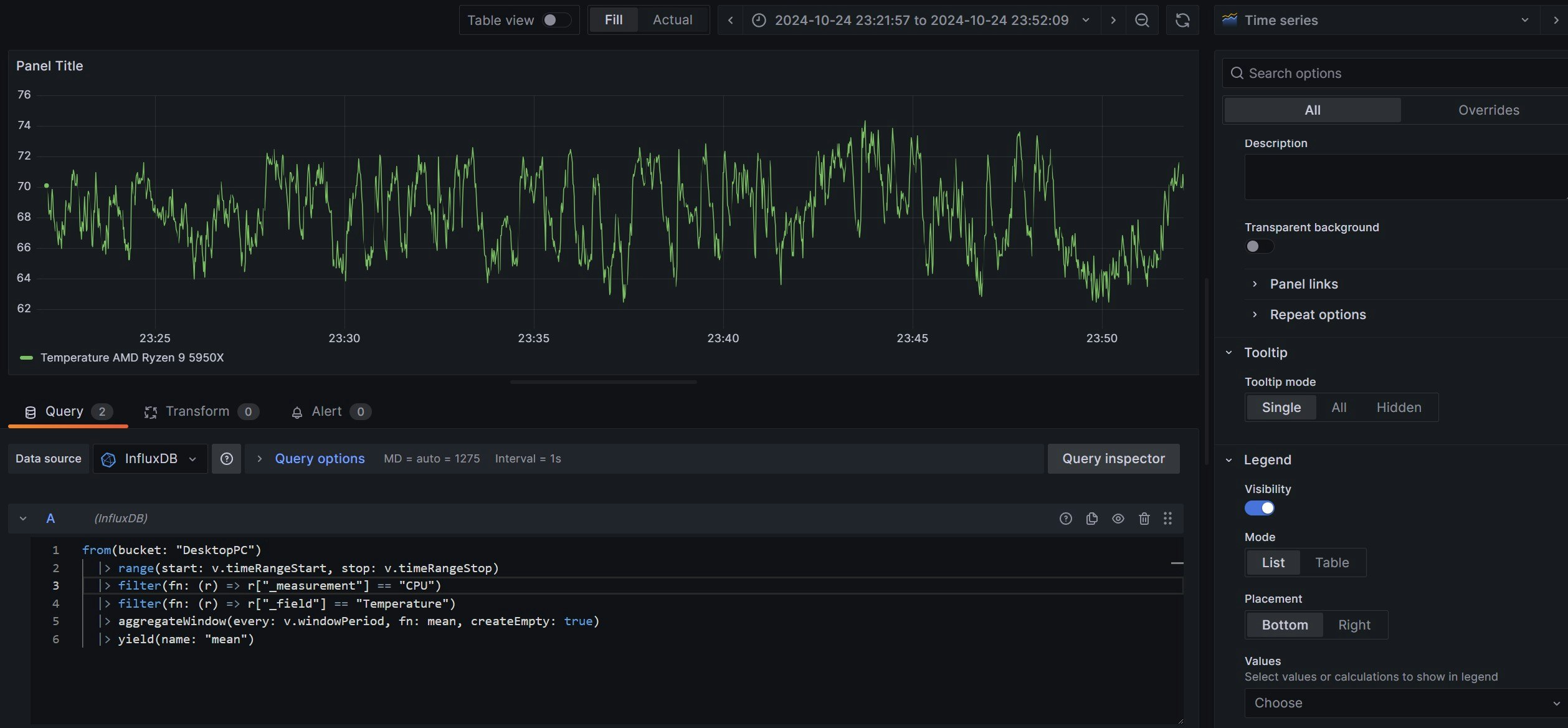Screen dimensions: 1568x728
Task: Enable Transparent background switch
Action: (x=1258, y=246)
